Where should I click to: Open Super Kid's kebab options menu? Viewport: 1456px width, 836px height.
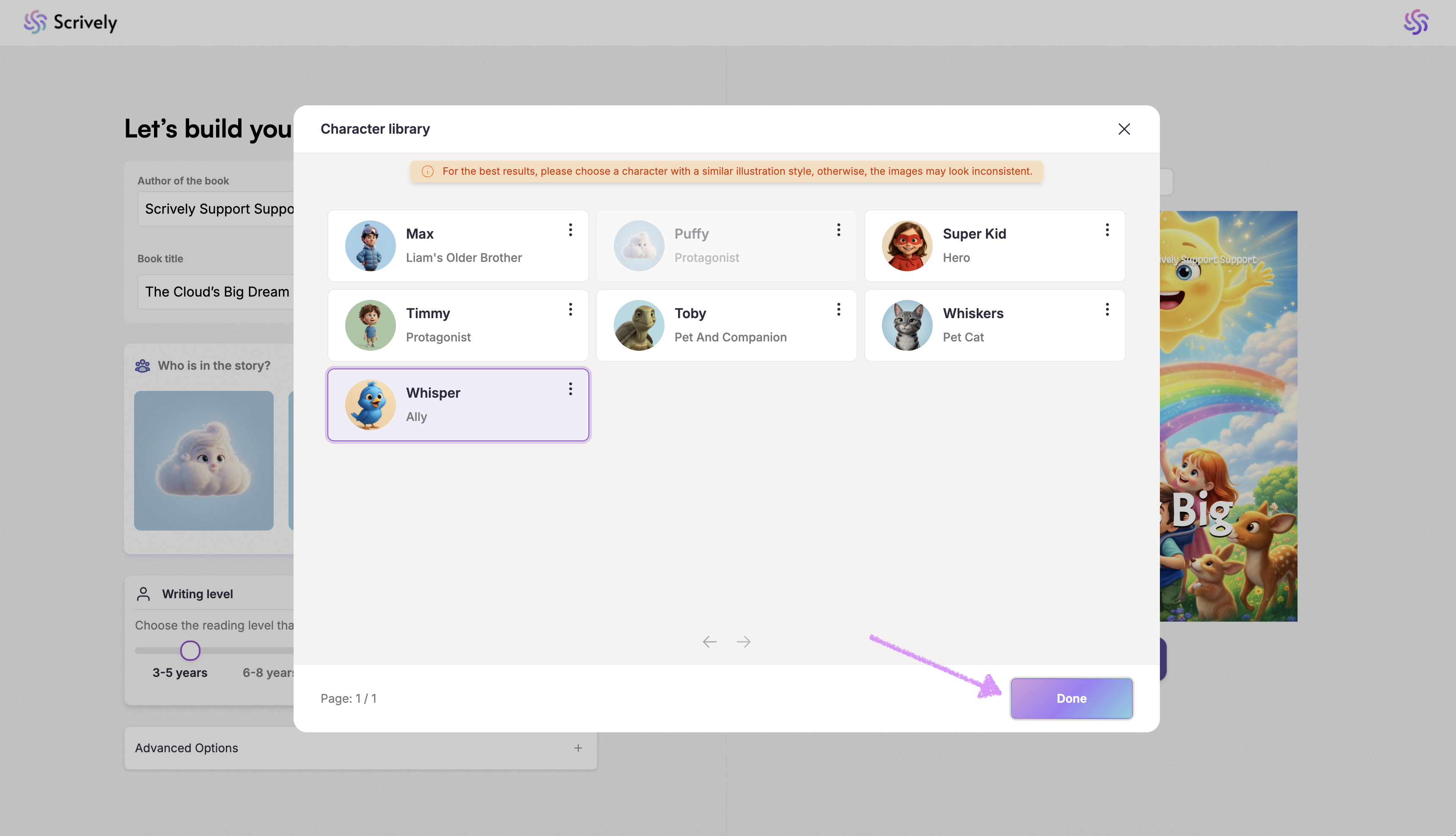[1107, 230]
